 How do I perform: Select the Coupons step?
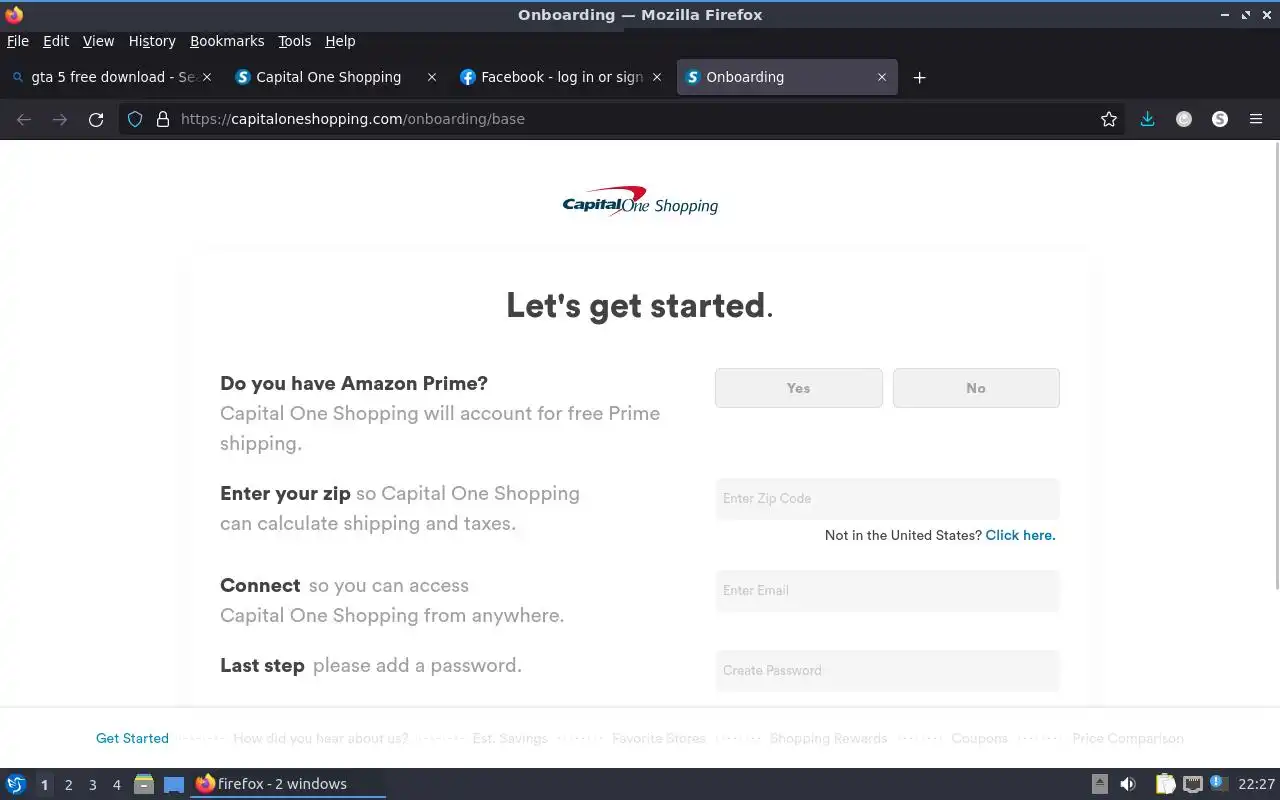979,738
